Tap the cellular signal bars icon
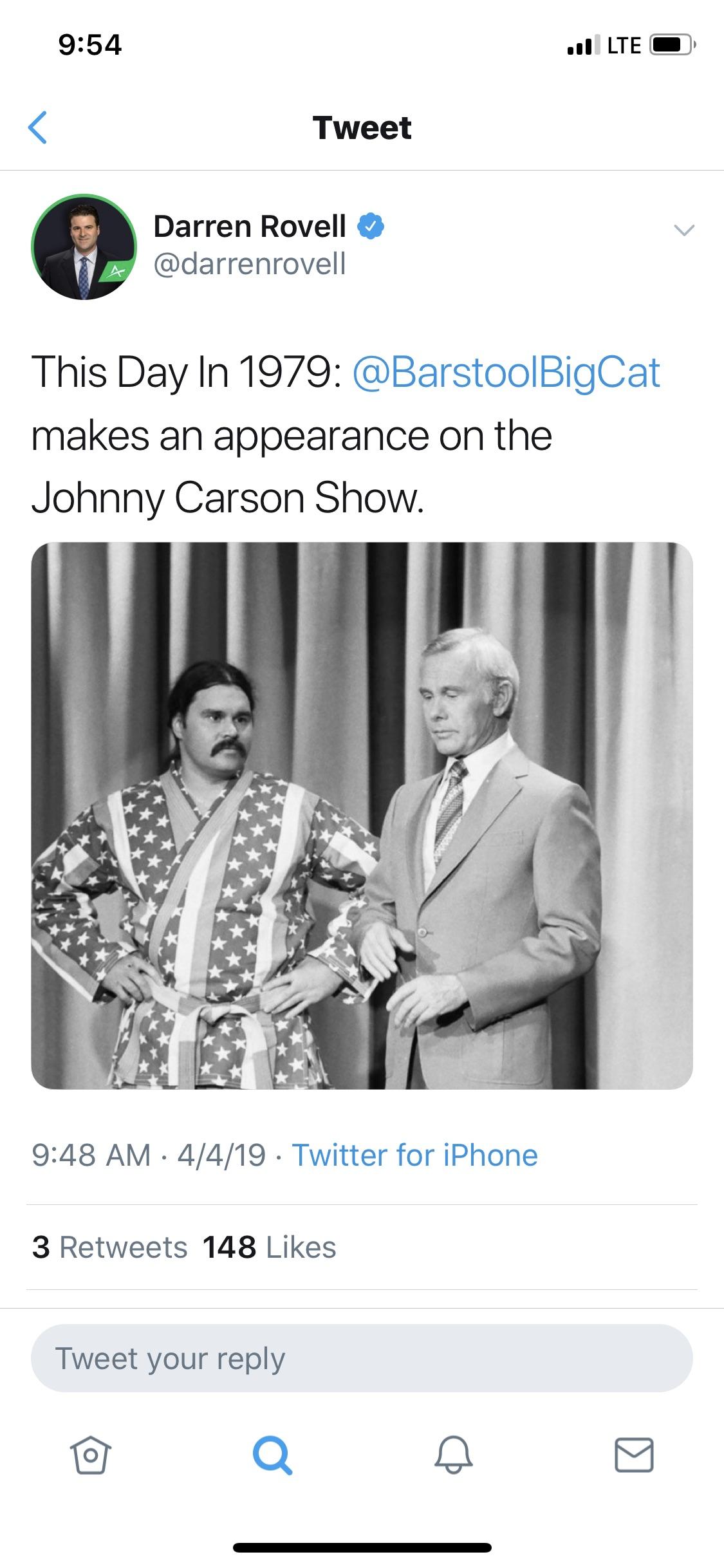 click(583, 45)
